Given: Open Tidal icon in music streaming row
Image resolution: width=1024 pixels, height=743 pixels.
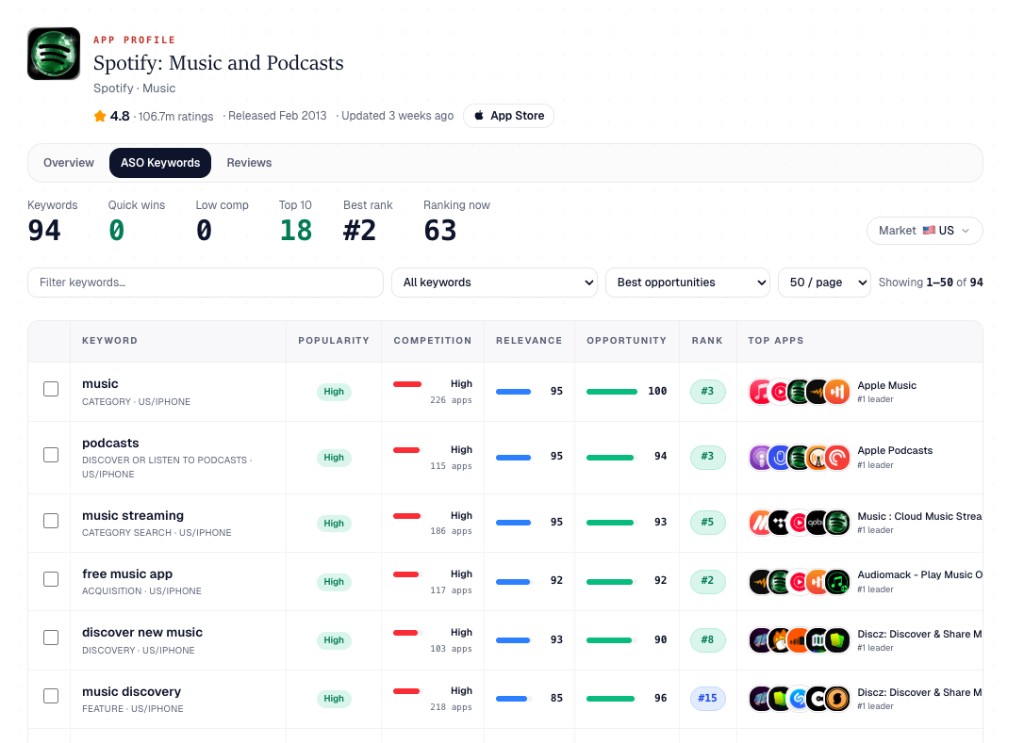Looking at the screenshot, I should (x=780, y=523).
